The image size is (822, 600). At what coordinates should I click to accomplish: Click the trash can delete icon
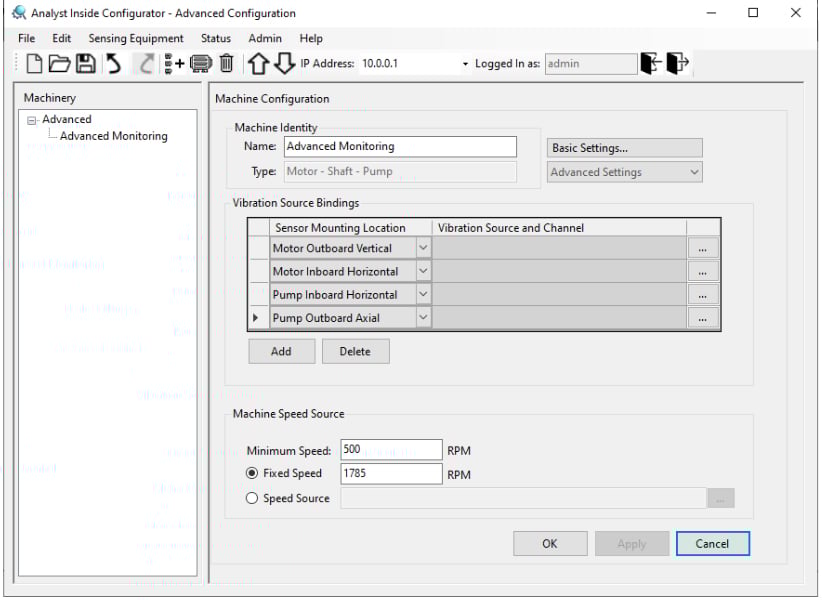(x=227, y=64)
